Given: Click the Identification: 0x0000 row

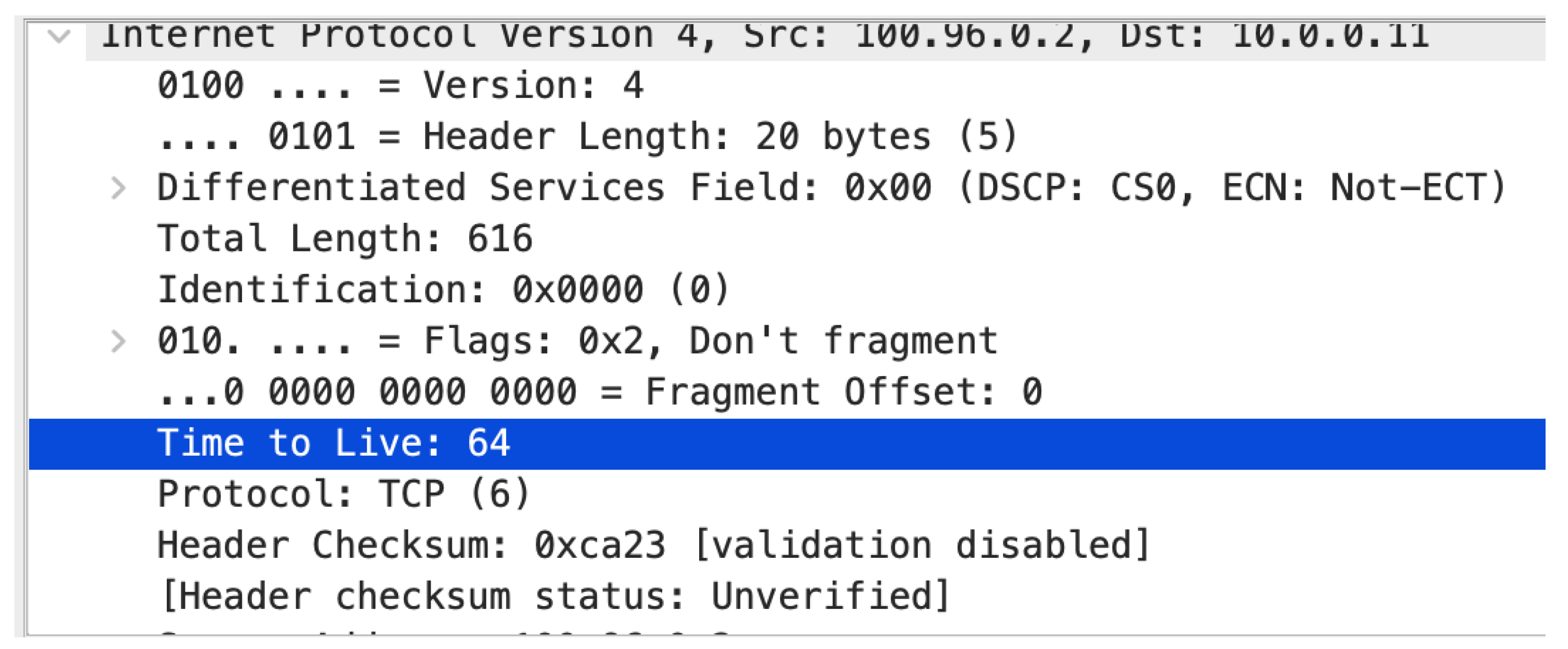Looking at the screenshot, I should click(443, 290).
